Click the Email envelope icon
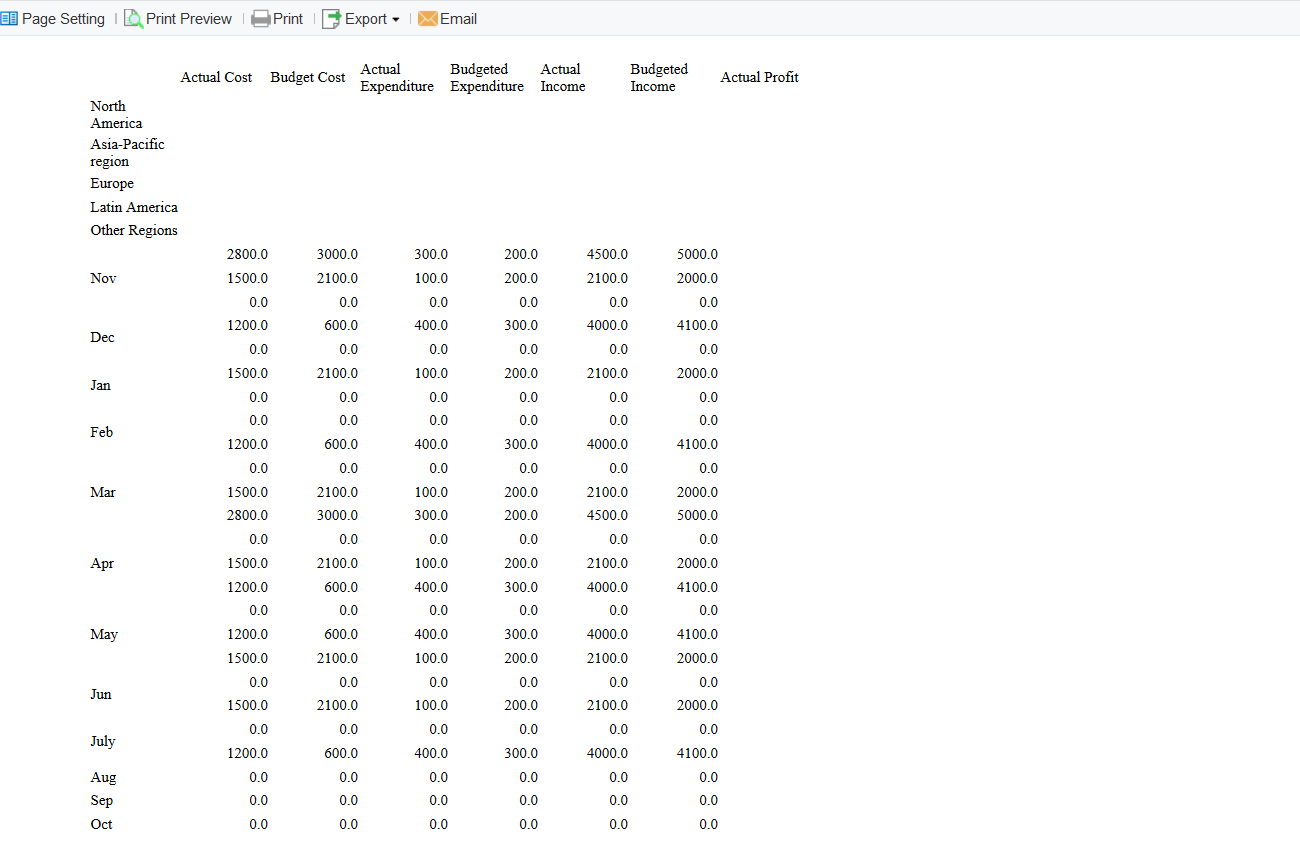This screenshot has width=1300, height=865. coord(428,18)
